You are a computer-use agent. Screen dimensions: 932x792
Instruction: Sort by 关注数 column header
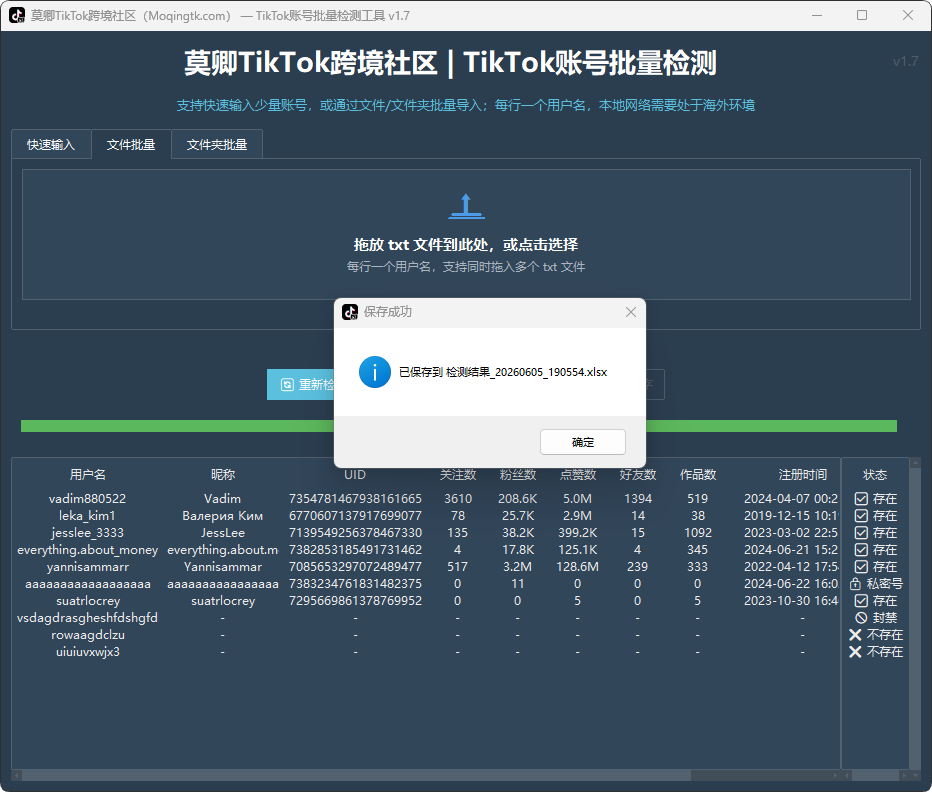(x=458, y=474)
